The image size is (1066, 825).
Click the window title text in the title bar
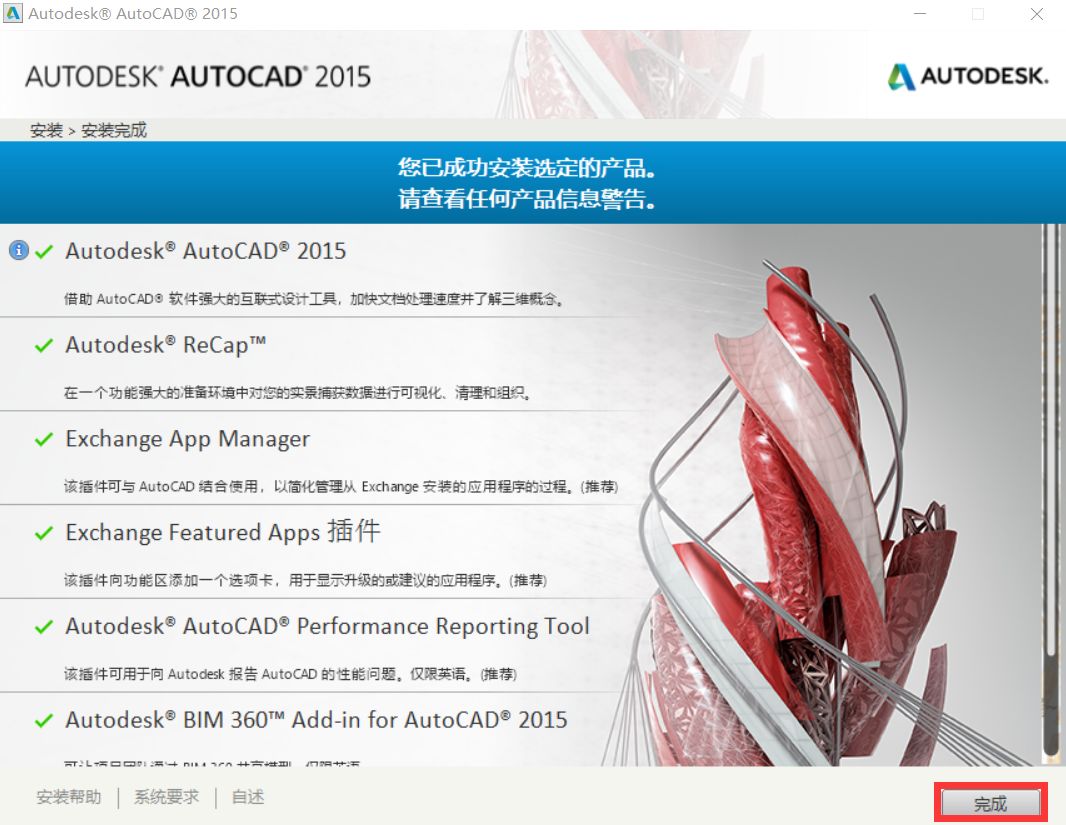(133, 14)
